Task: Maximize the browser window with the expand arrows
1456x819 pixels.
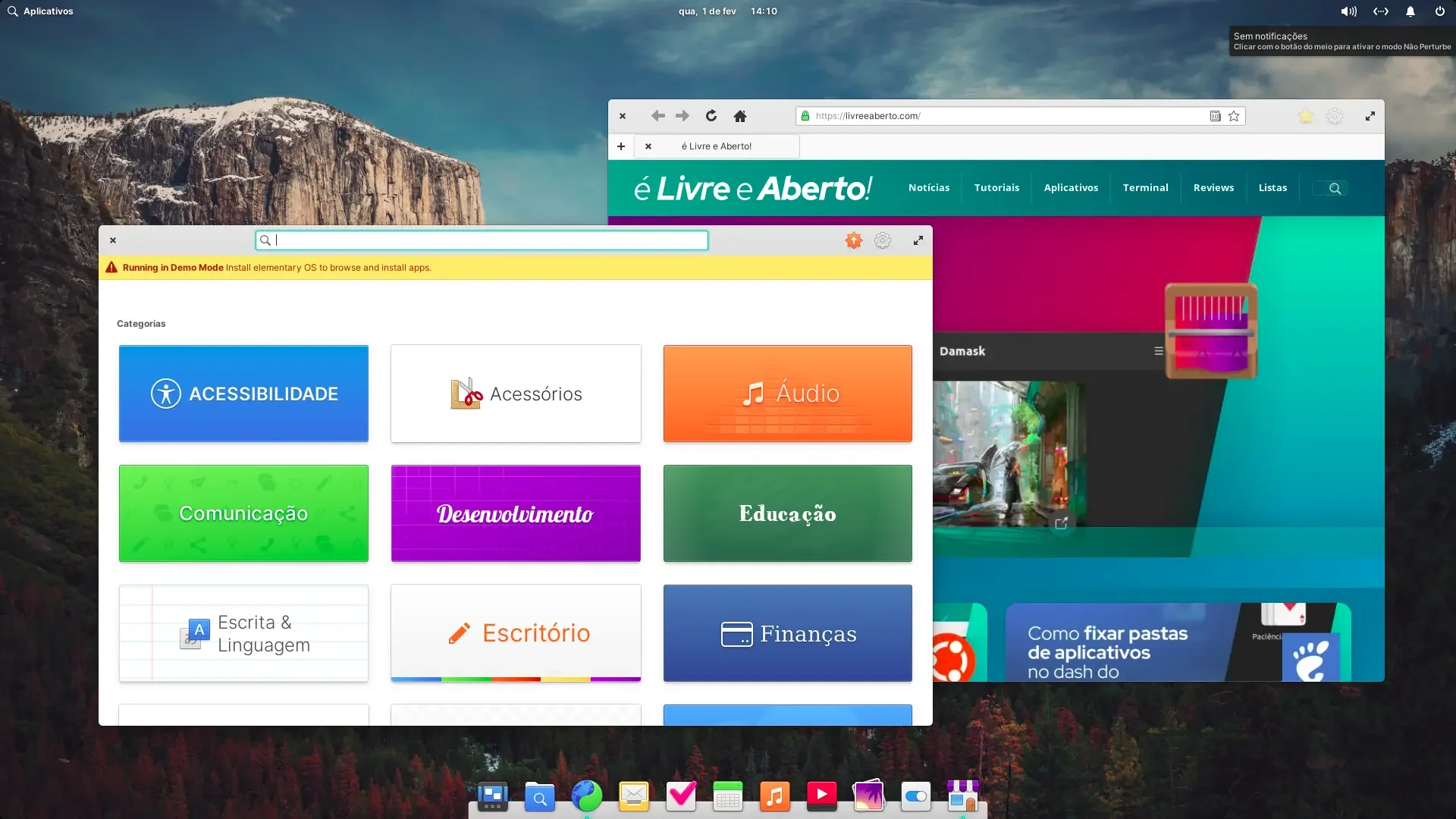Action: (1370, 116)
